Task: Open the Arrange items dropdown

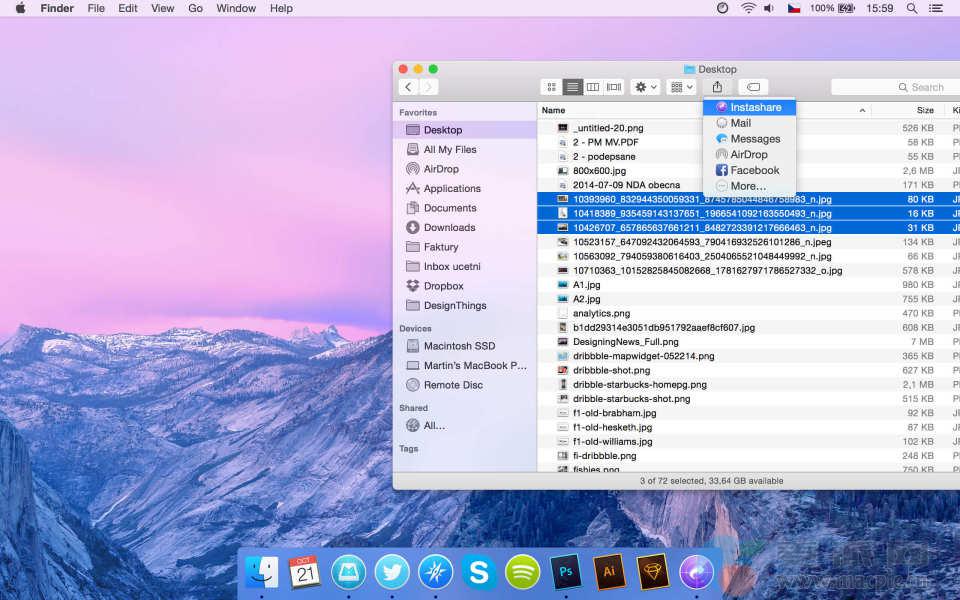Action: [x=681, y=87]
